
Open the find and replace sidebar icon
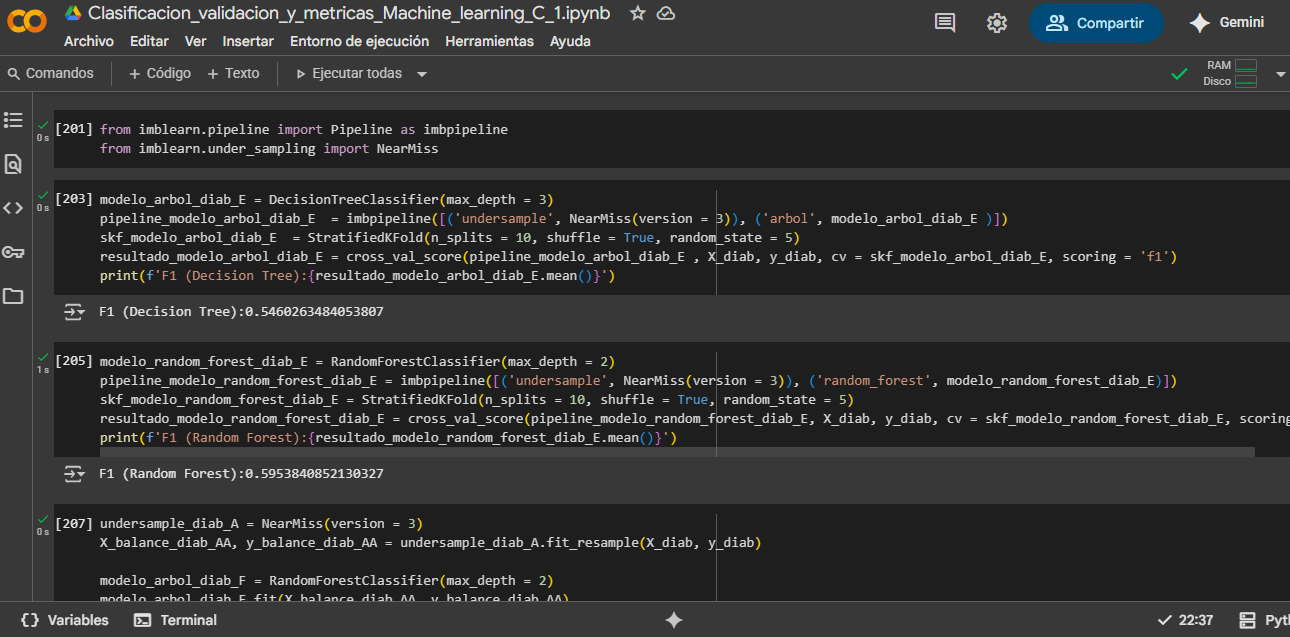click(13, 164)
